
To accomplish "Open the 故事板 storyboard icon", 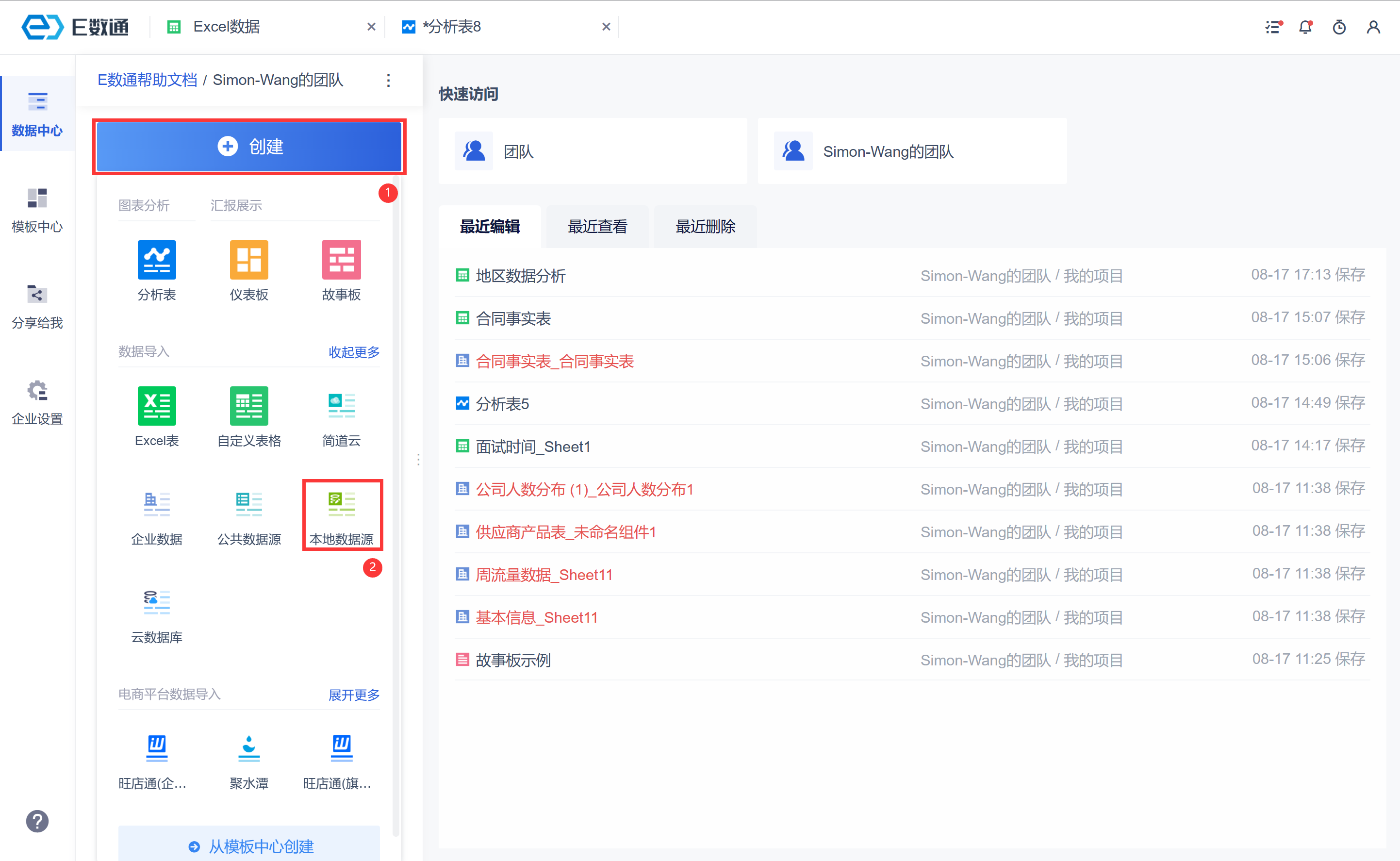I will click(x=341, y=260).
